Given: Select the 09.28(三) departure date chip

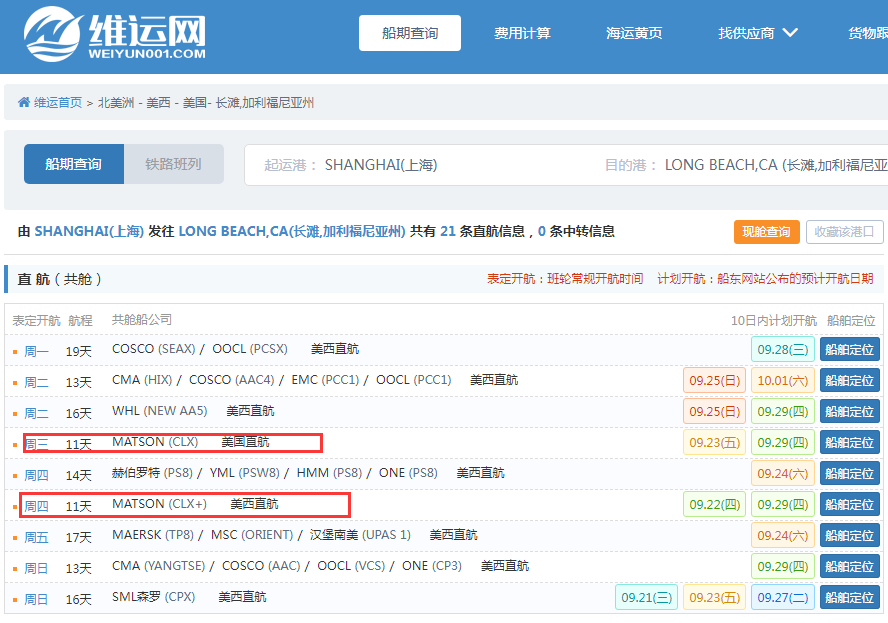Looking at the screenshot, I should coord(784,348).
